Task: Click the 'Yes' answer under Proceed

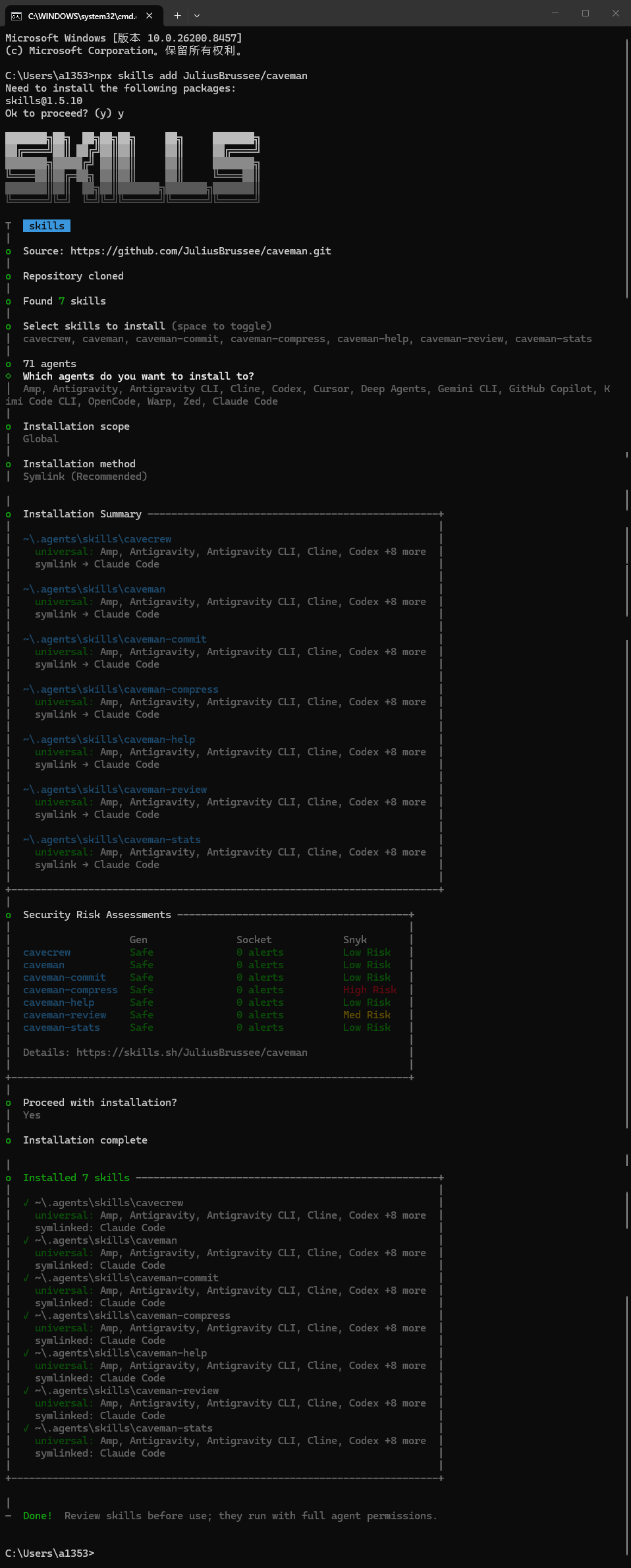Action: coord(32,1115)
